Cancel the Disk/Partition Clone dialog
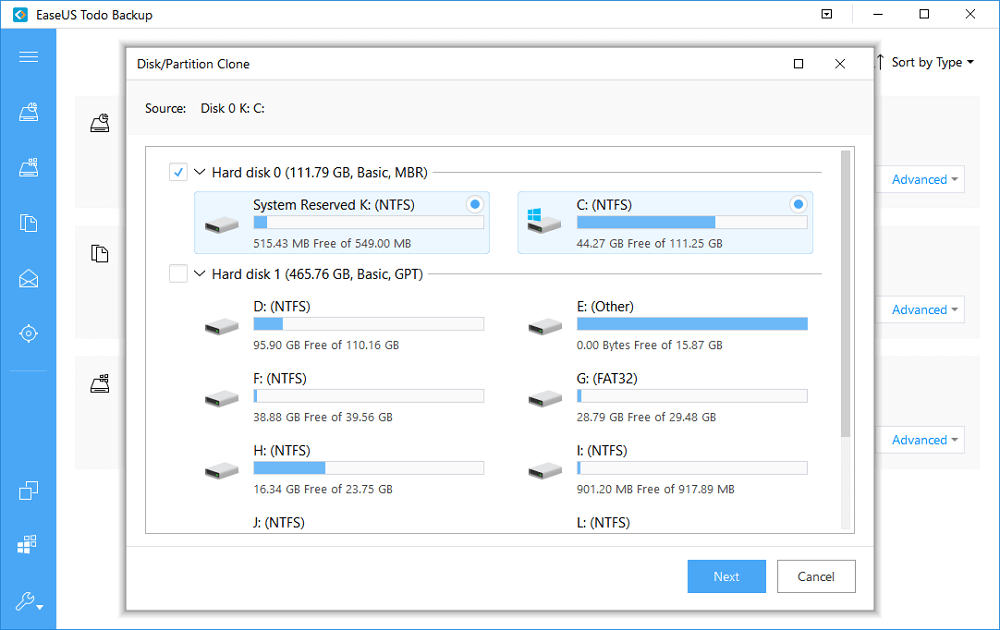This screenshot has width=1000, height=630. [816, 576]
